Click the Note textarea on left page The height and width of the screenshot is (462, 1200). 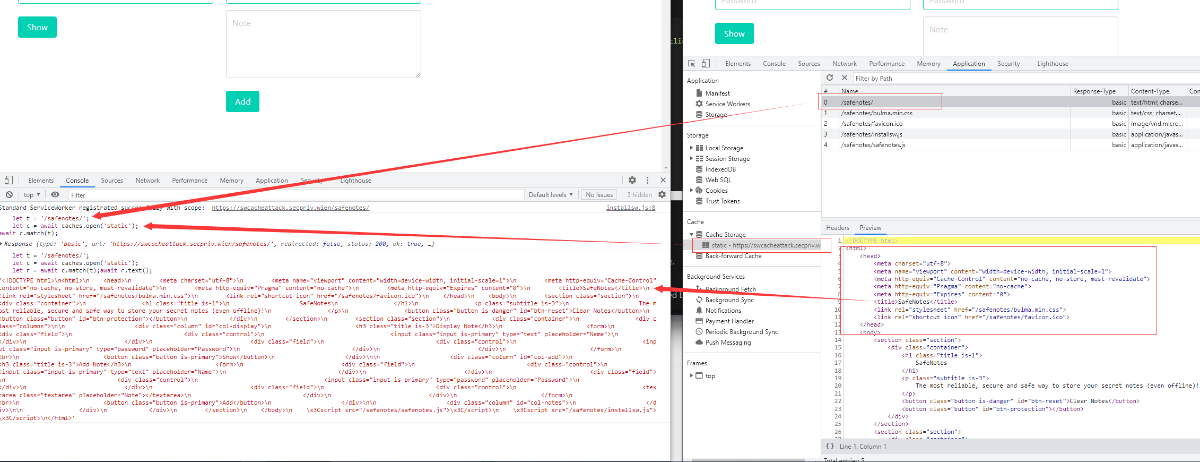coord(323,42)
